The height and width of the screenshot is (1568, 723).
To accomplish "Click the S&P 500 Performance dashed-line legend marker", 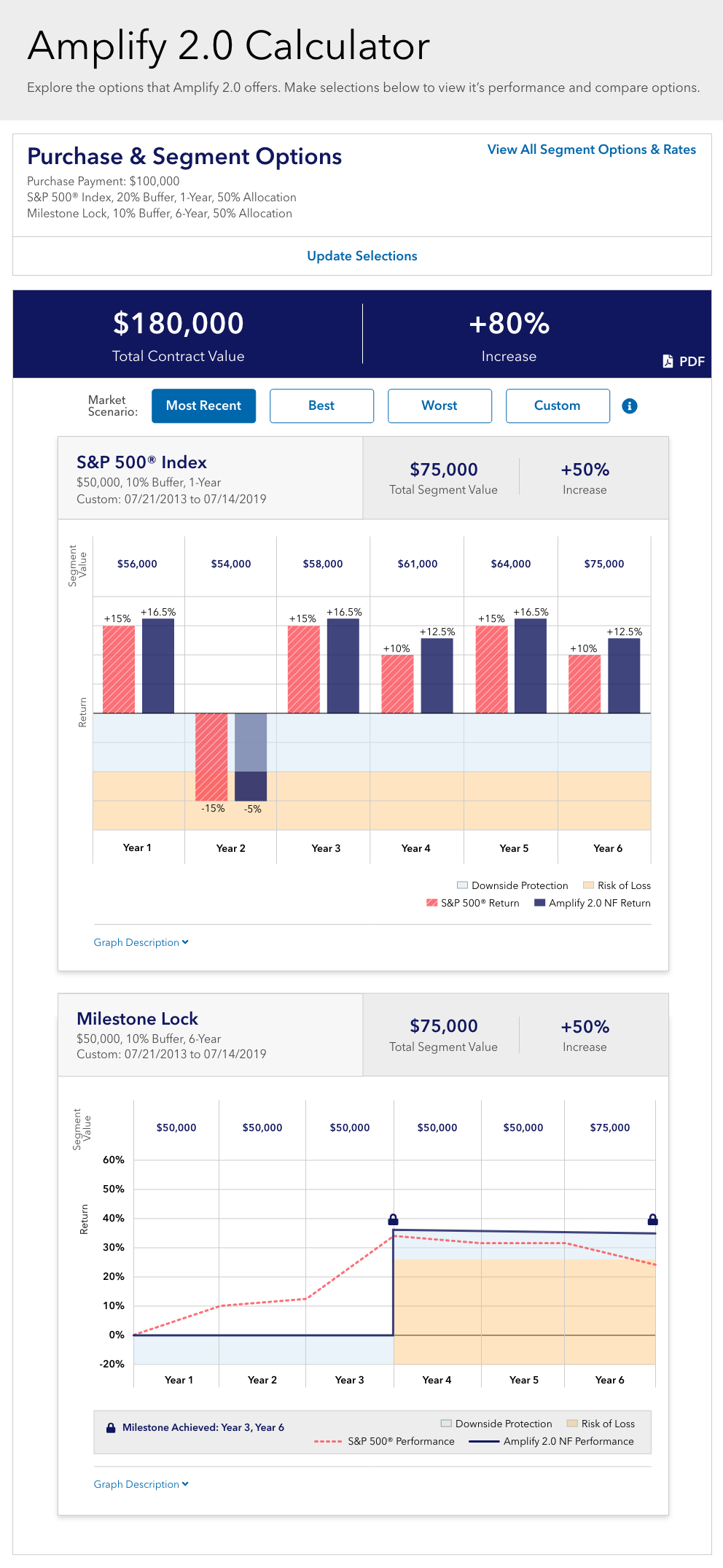I will click(x=327, y=1442).
